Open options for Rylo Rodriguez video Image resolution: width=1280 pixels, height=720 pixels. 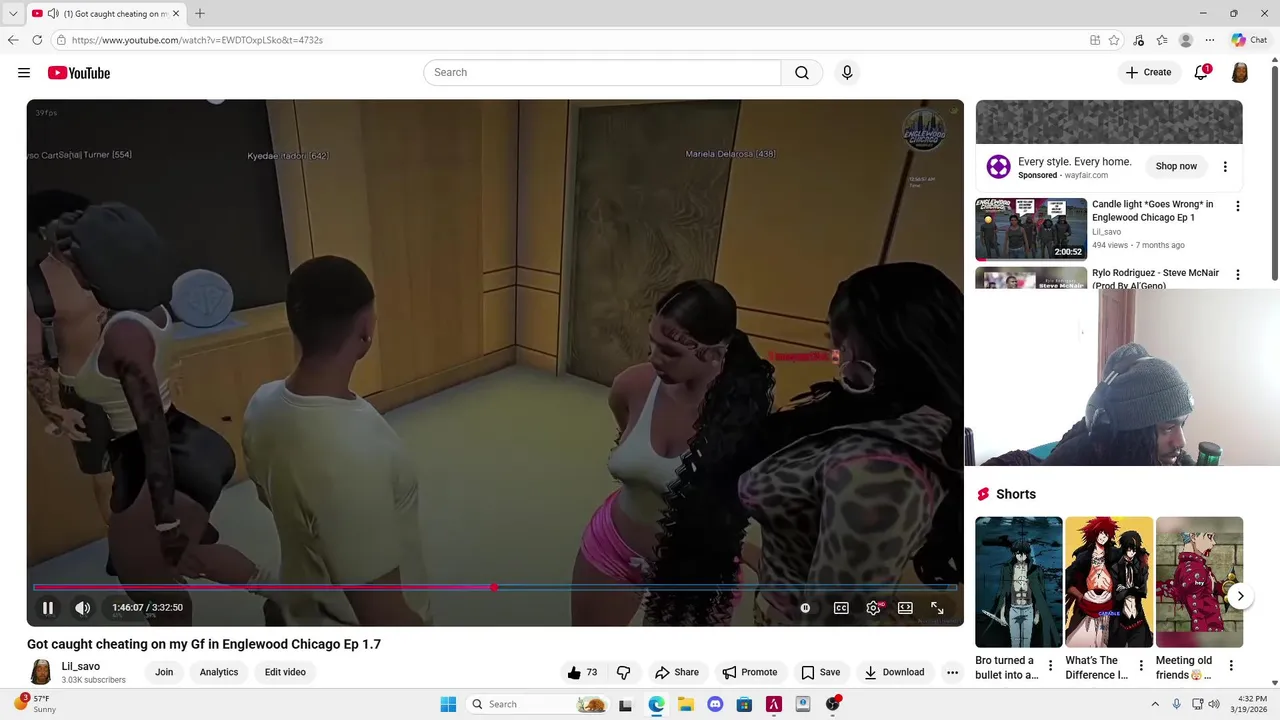(1237, 274)
